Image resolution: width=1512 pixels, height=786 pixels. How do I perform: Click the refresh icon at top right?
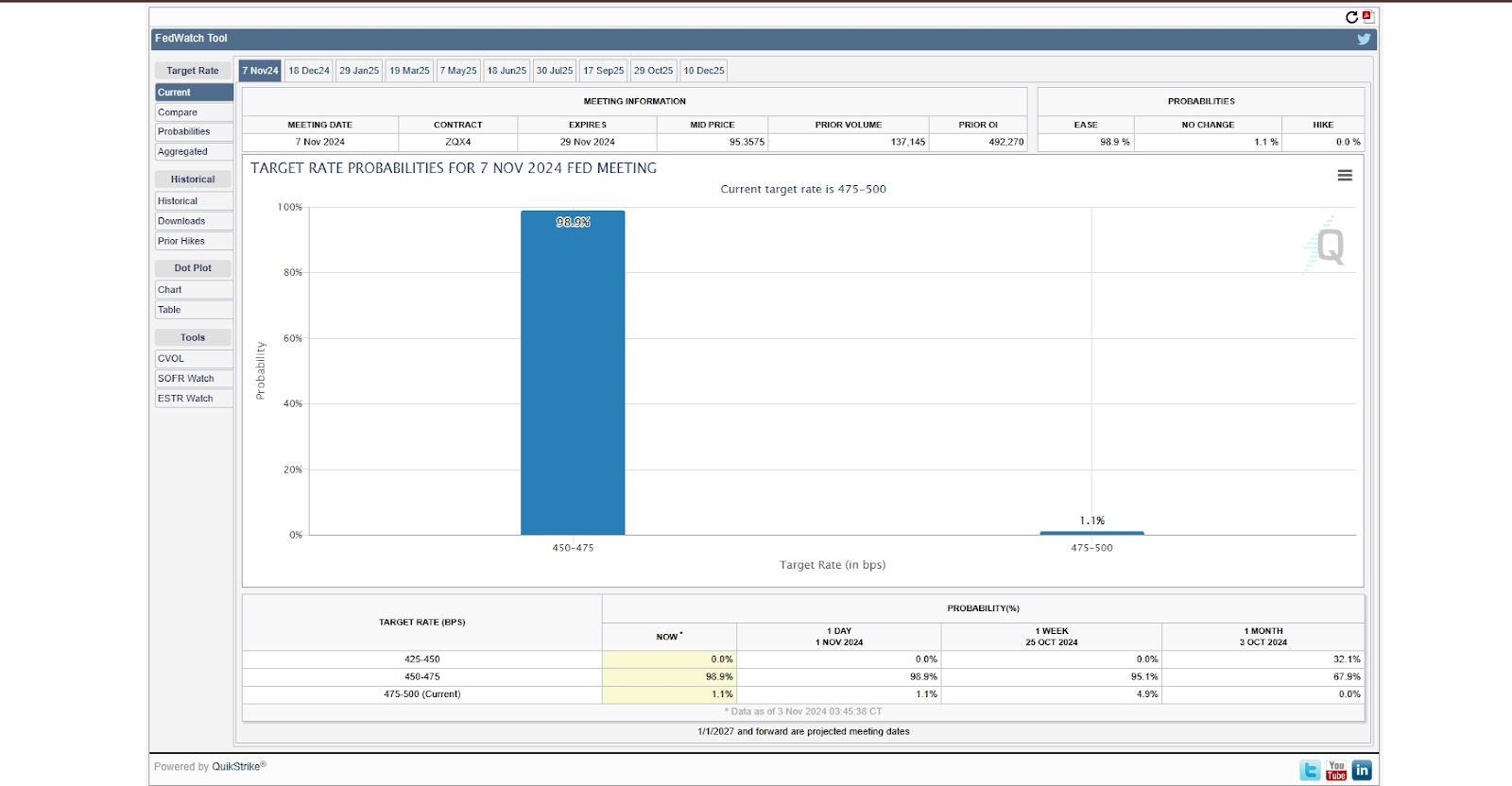[x=1351, y=17]
